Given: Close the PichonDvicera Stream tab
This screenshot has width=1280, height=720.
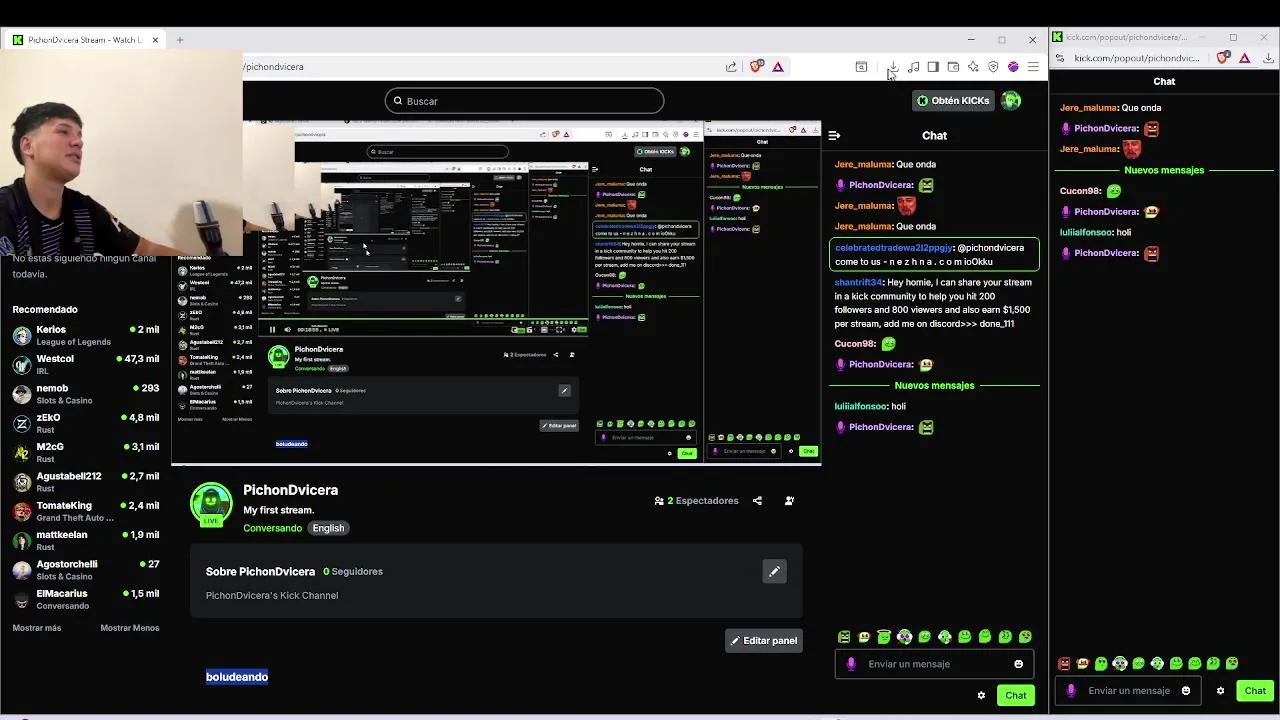Looking at the screenshot, I should [x=155, y=40].
